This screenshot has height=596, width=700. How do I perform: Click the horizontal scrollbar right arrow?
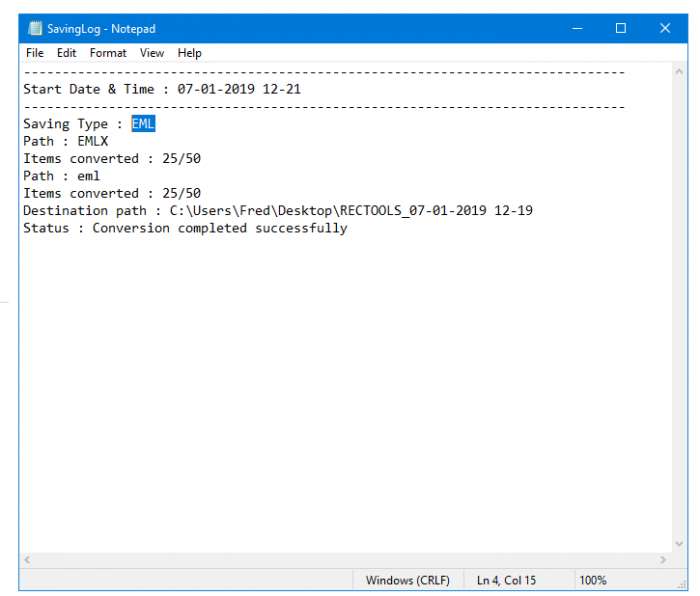pyautogui.click(x=663, y=560)
